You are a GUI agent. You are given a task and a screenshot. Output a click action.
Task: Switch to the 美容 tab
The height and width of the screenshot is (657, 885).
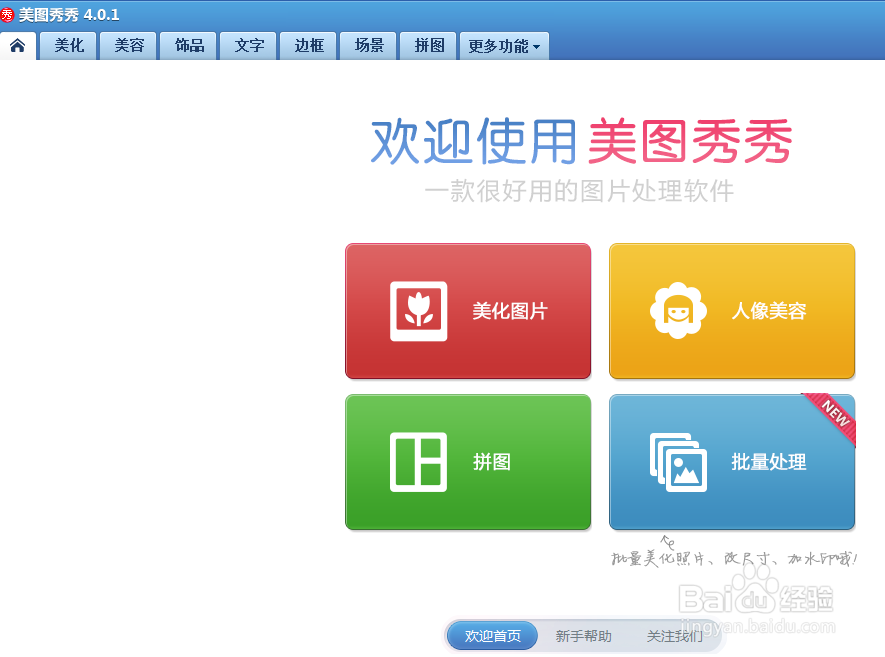127,45
